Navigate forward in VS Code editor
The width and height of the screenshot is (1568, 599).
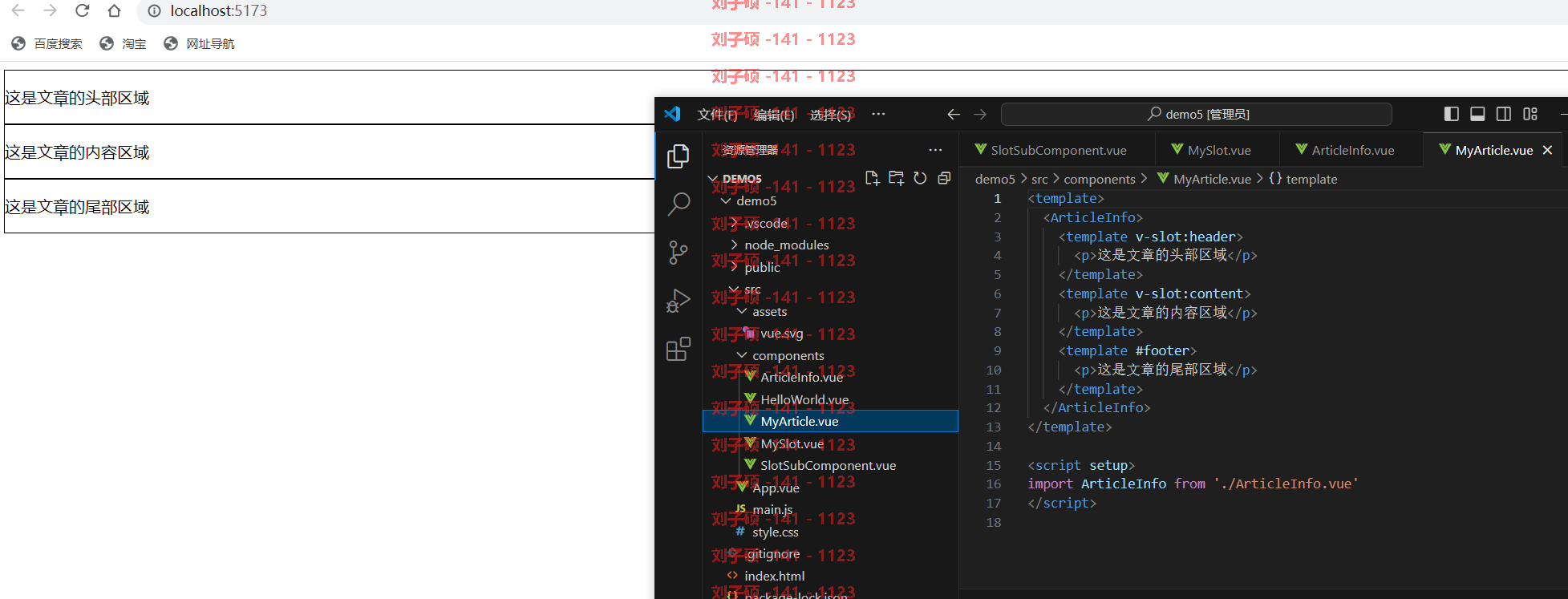(x=980, y=114)
